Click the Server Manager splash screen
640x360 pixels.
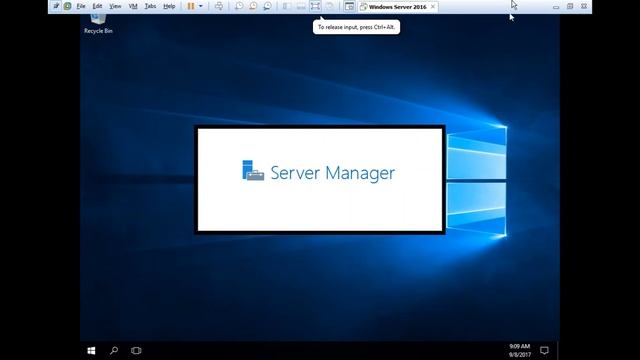320,180
